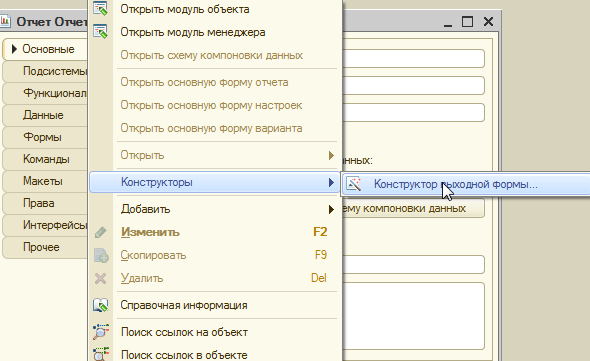
Task: Click the pencil icon beside Изменить
Action: [x=100, y=232]
